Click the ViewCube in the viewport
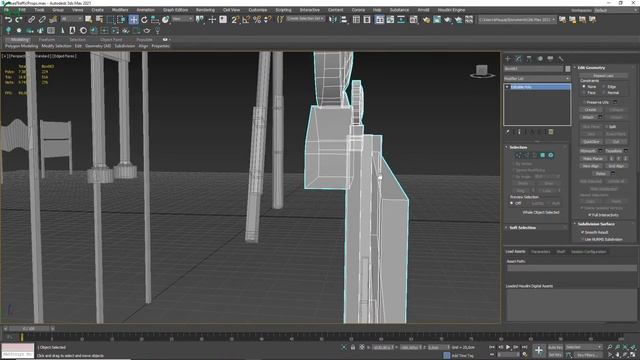The image size is (640, 360). pyautogui.click(x=482, y=71)
